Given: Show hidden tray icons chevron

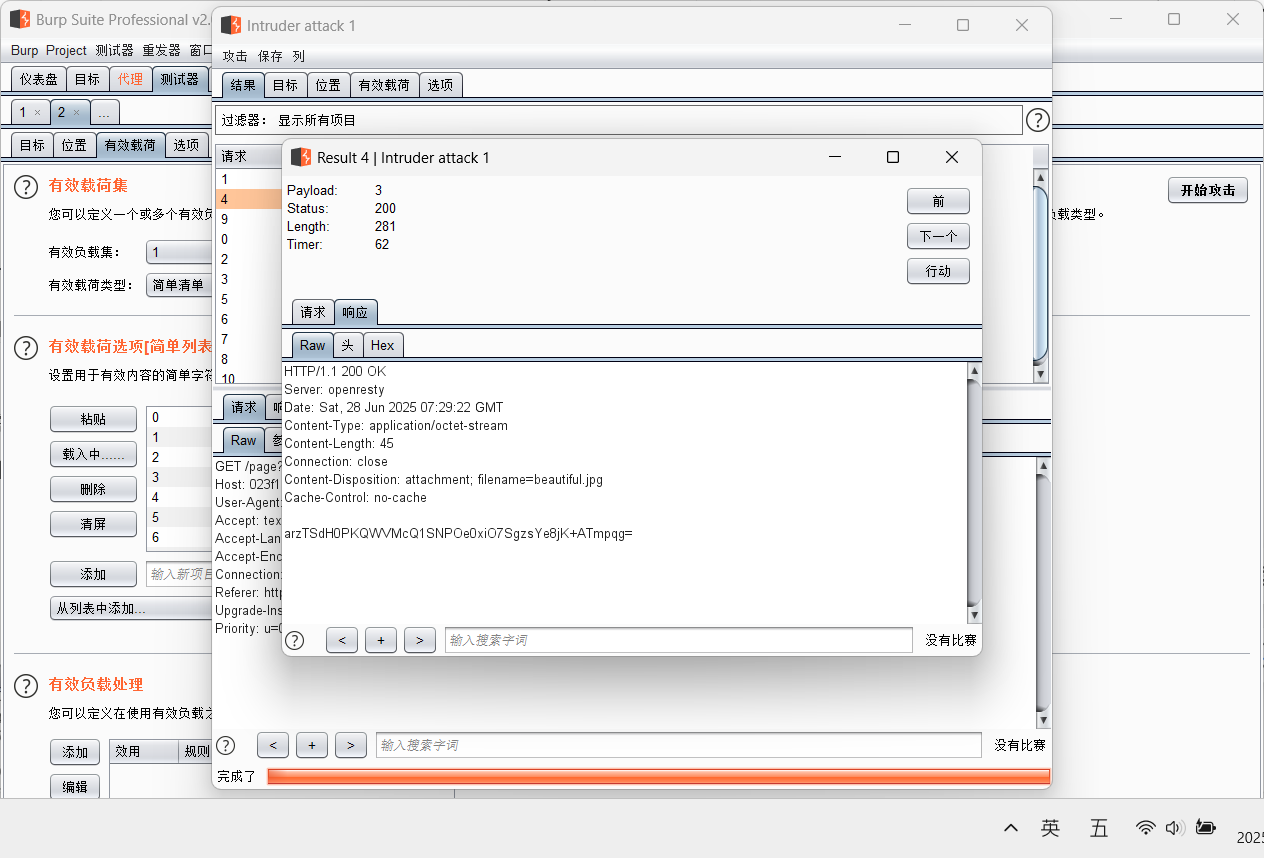Looking at the screenshot, I should click(x=1011, y=828).
